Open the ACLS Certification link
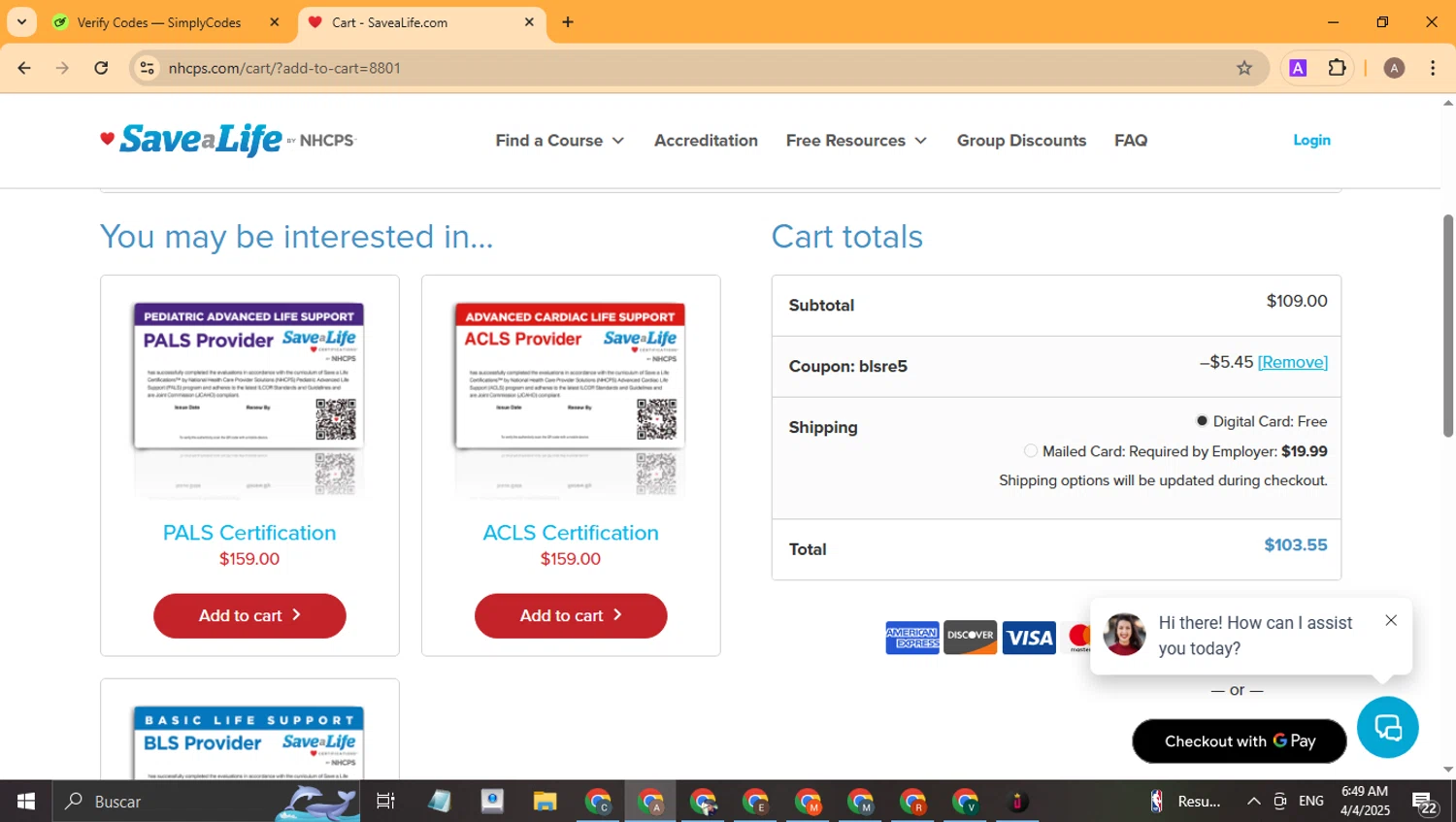The width and height of the screenshot is (1456, 822). 571,533
